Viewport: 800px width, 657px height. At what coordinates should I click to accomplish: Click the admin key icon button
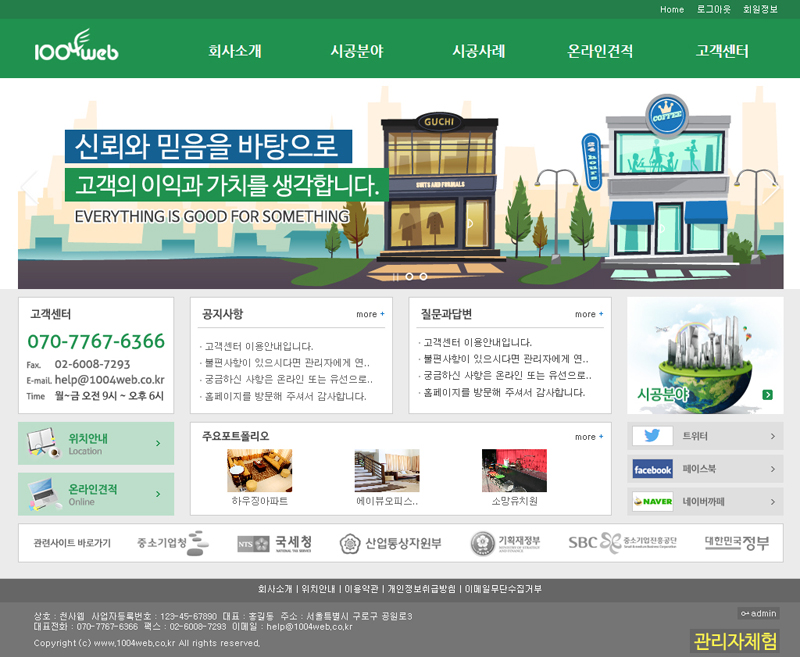pyautogui.click(x=759, y=613)
